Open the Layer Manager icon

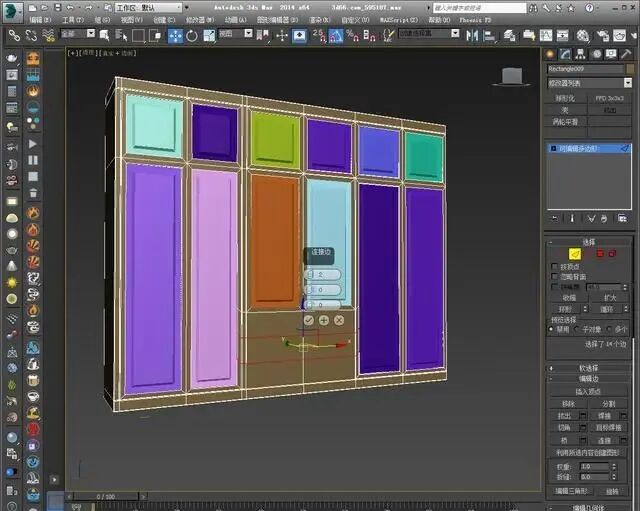pyautogui.click(x=509, y=36)
